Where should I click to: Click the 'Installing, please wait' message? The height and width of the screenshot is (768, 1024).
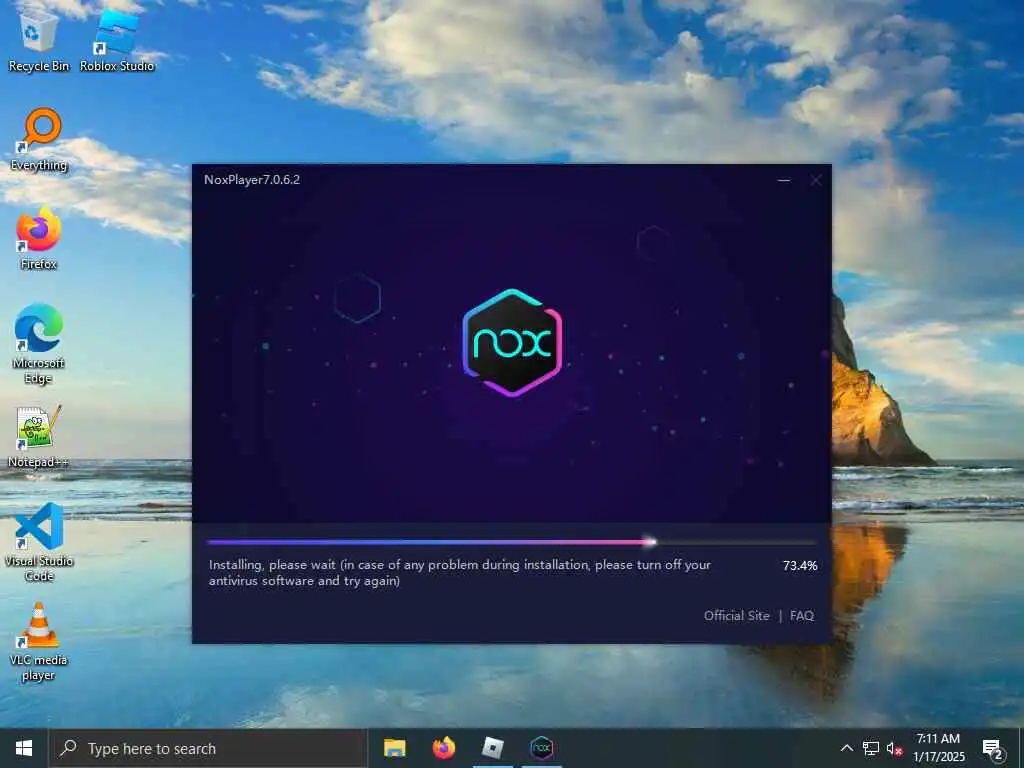tap(460, 573)
